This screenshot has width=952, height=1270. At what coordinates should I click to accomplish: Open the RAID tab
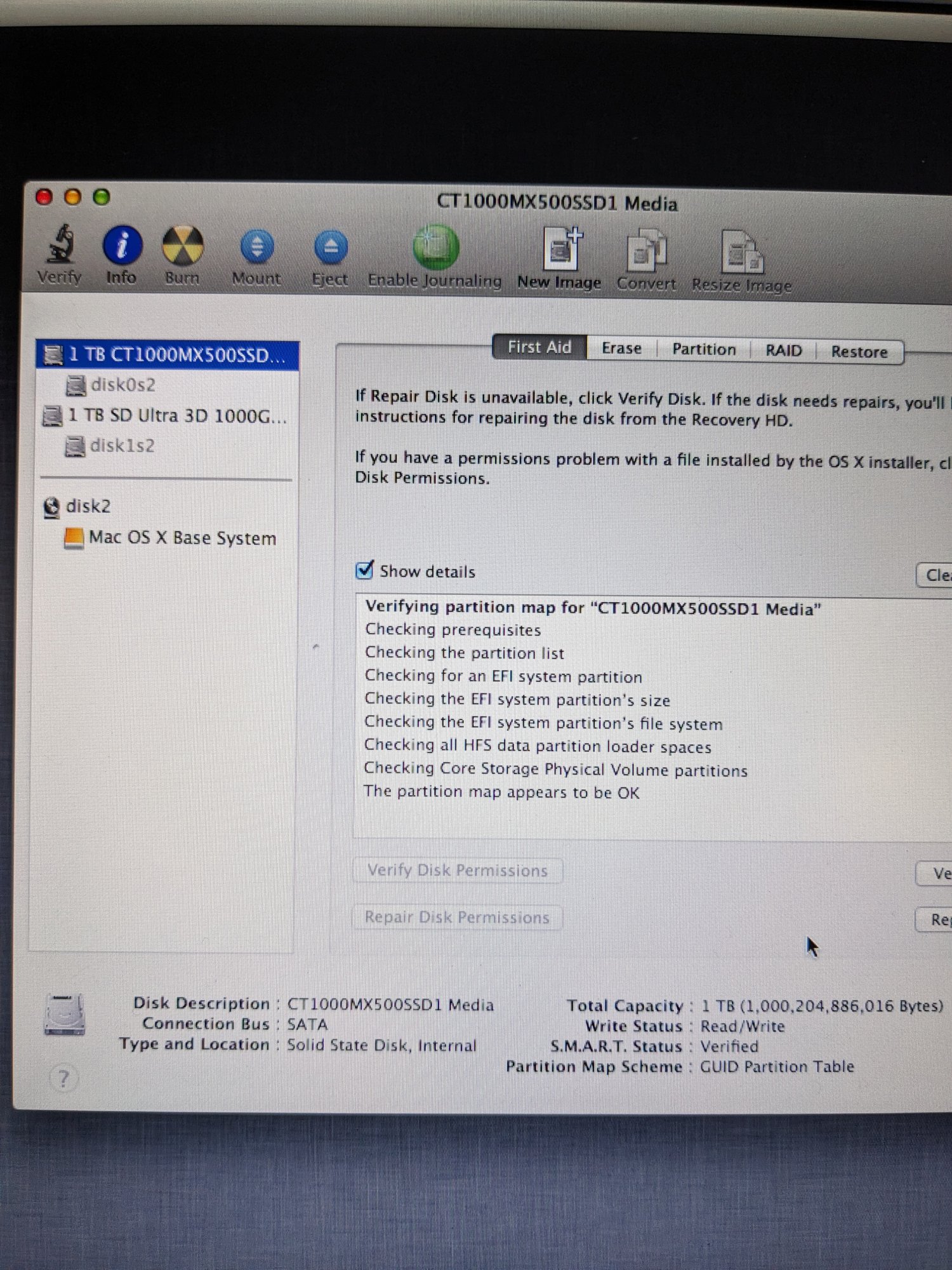point(783,351)
